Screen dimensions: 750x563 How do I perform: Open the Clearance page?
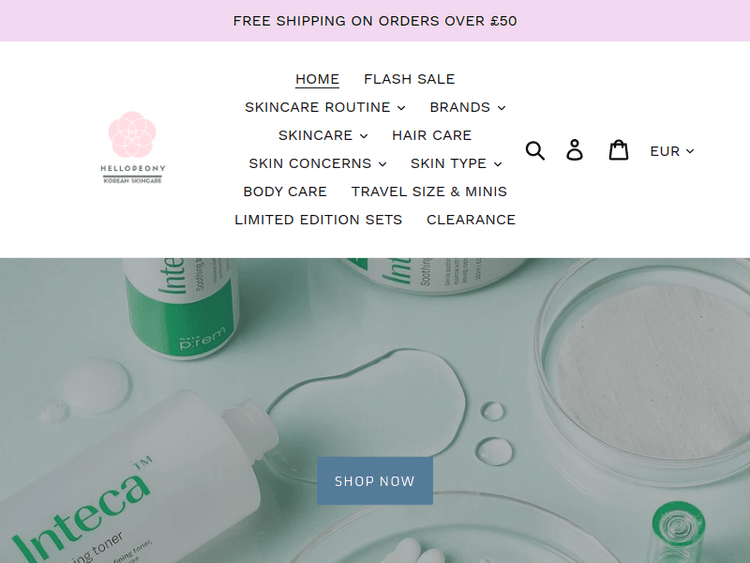point(471,220)
